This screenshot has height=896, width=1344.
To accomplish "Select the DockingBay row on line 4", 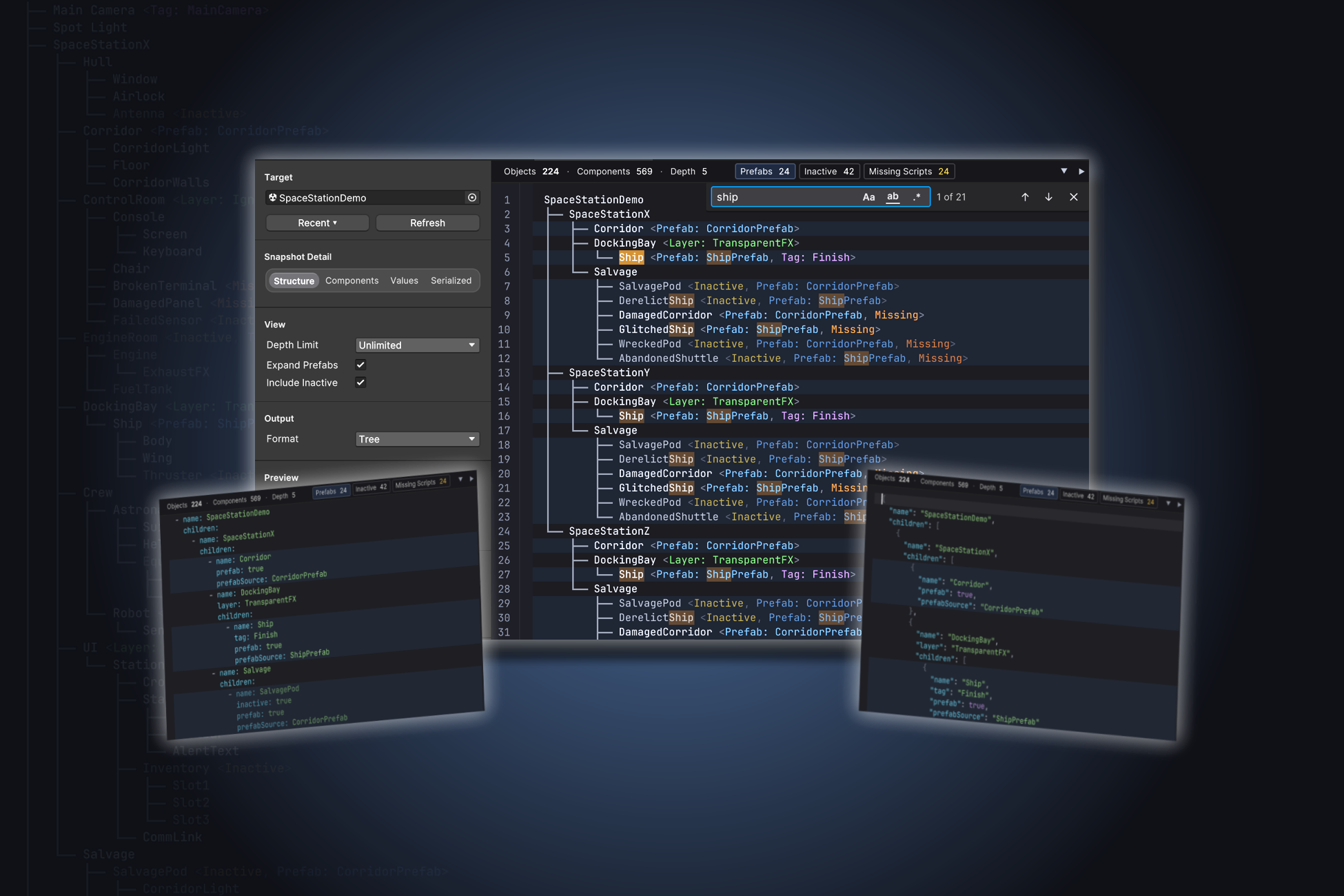I will pos(811,243).
